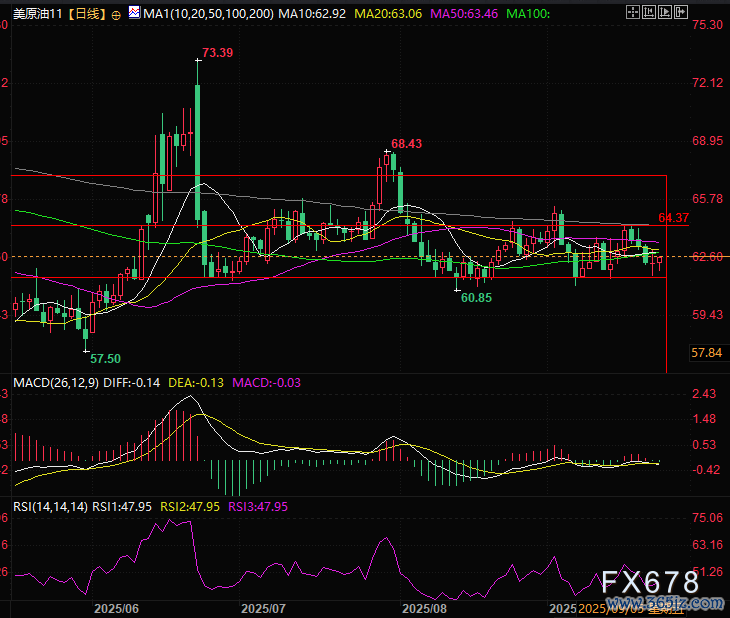Viewport: 730px width, 618px height.
Task: Open RSI(14,14,14) indicator settings
Action: (45, 507)
